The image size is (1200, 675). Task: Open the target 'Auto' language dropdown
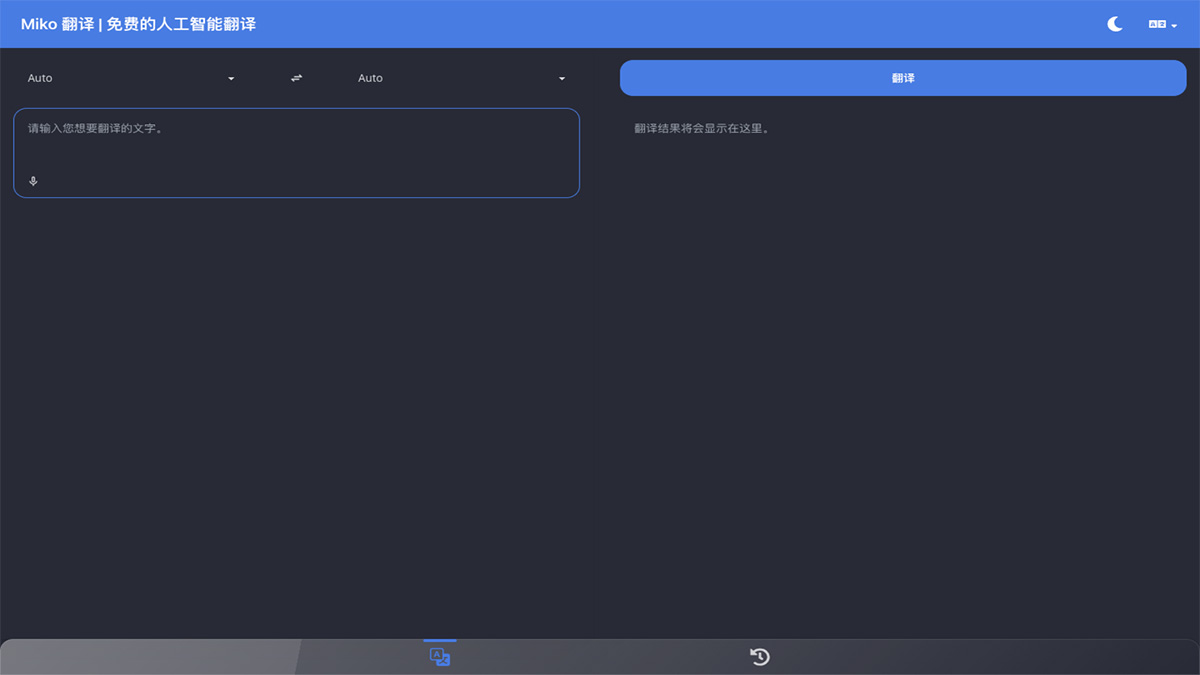(460, 77)
